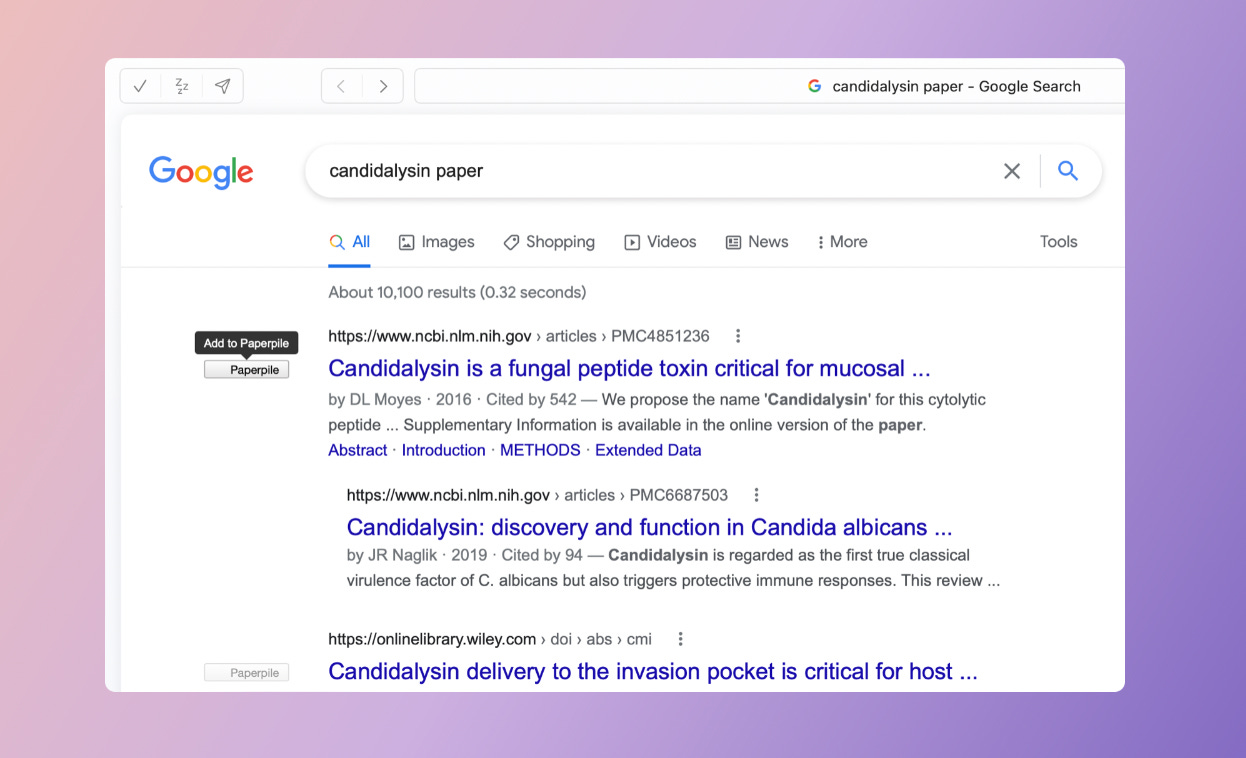The height and width of the screenshot is (758, 1246).
Task: Open the Tools options
Action: (1058, 242)
